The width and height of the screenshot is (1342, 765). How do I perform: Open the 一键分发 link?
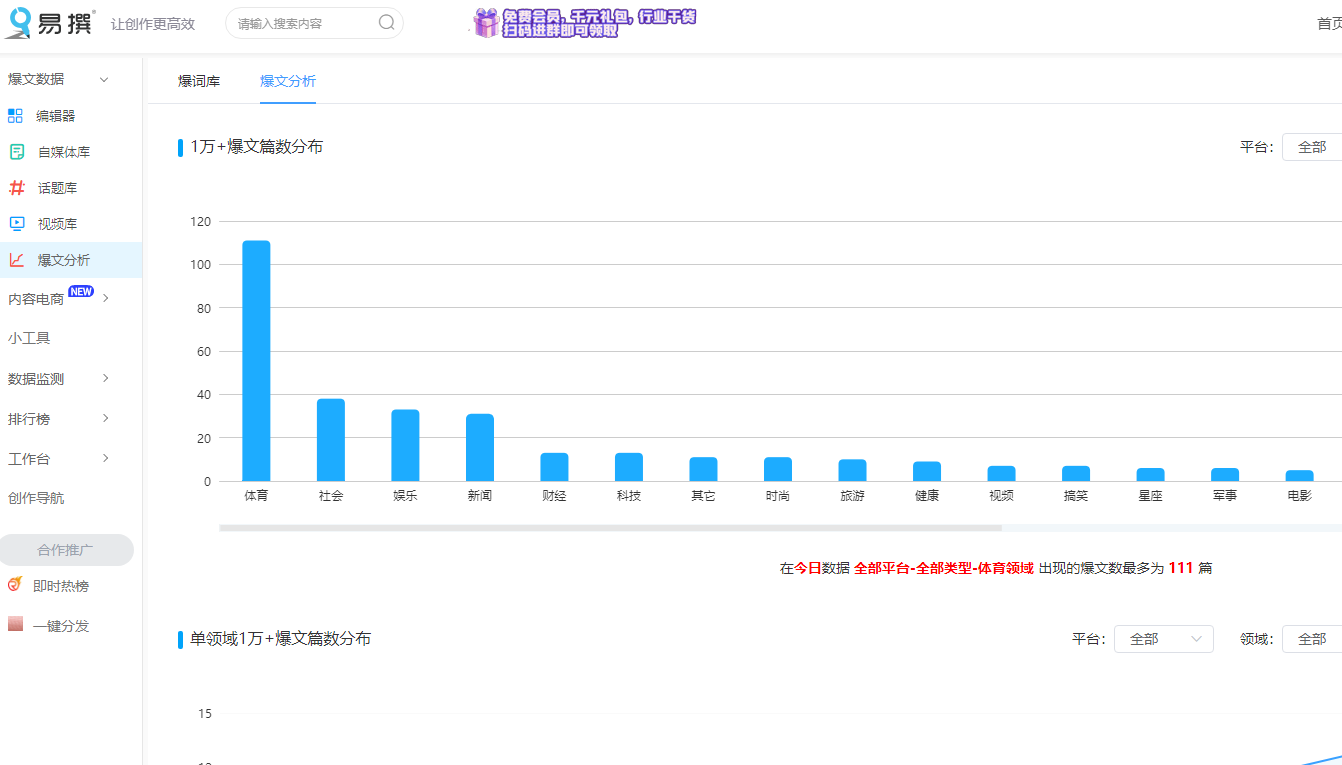pos(61,626)
